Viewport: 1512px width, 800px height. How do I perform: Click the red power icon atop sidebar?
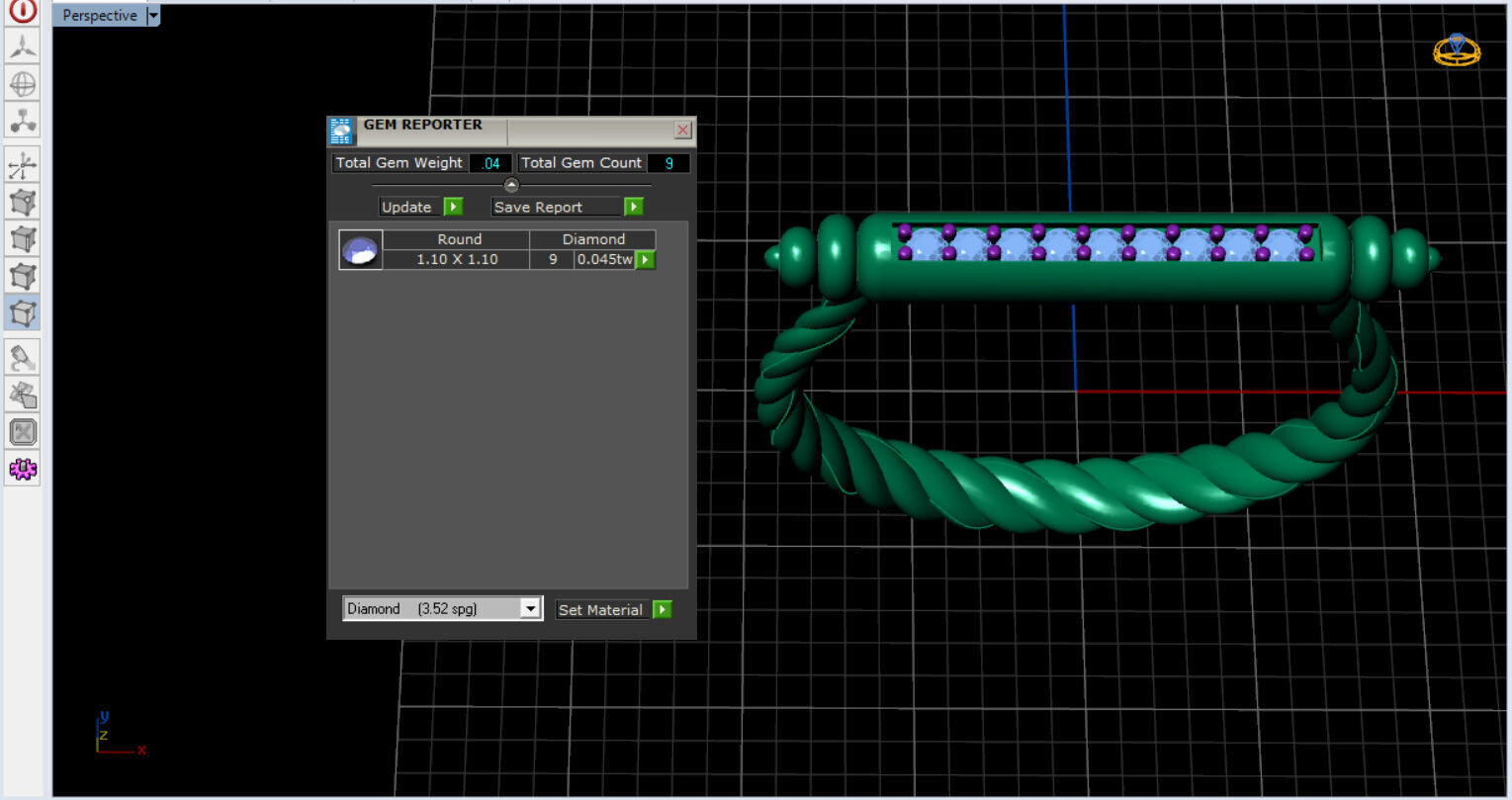pos(23,12)
